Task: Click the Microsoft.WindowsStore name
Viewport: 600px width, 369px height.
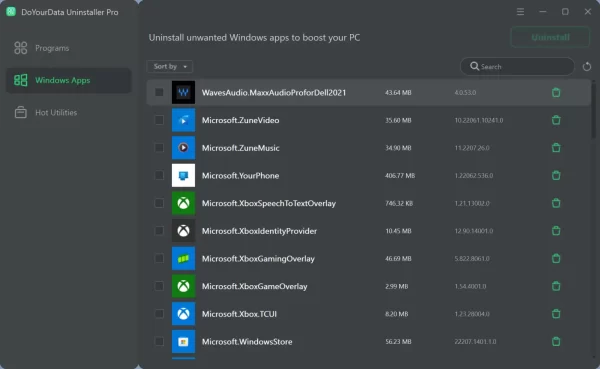Action: tap(247, 341)
